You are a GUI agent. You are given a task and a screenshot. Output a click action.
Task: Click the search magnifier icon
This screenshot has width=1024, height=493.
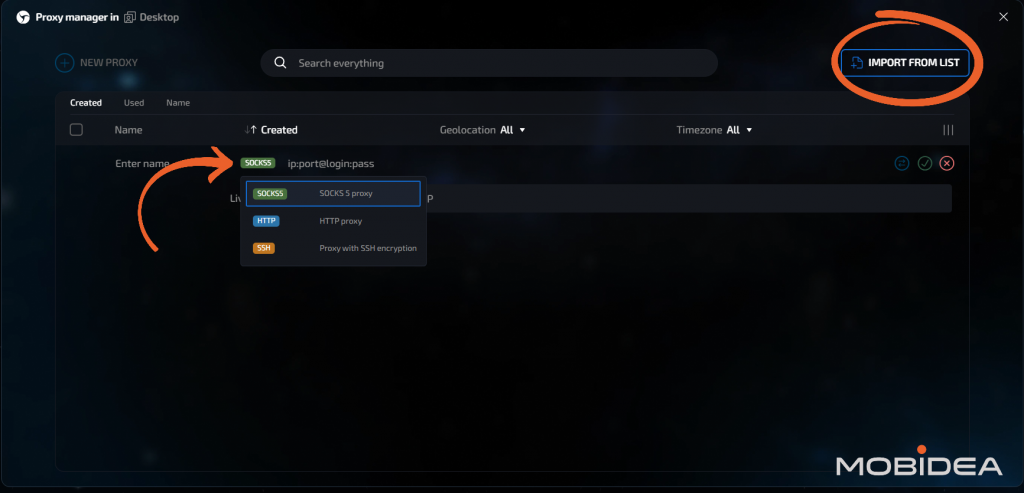click(280, 63)
